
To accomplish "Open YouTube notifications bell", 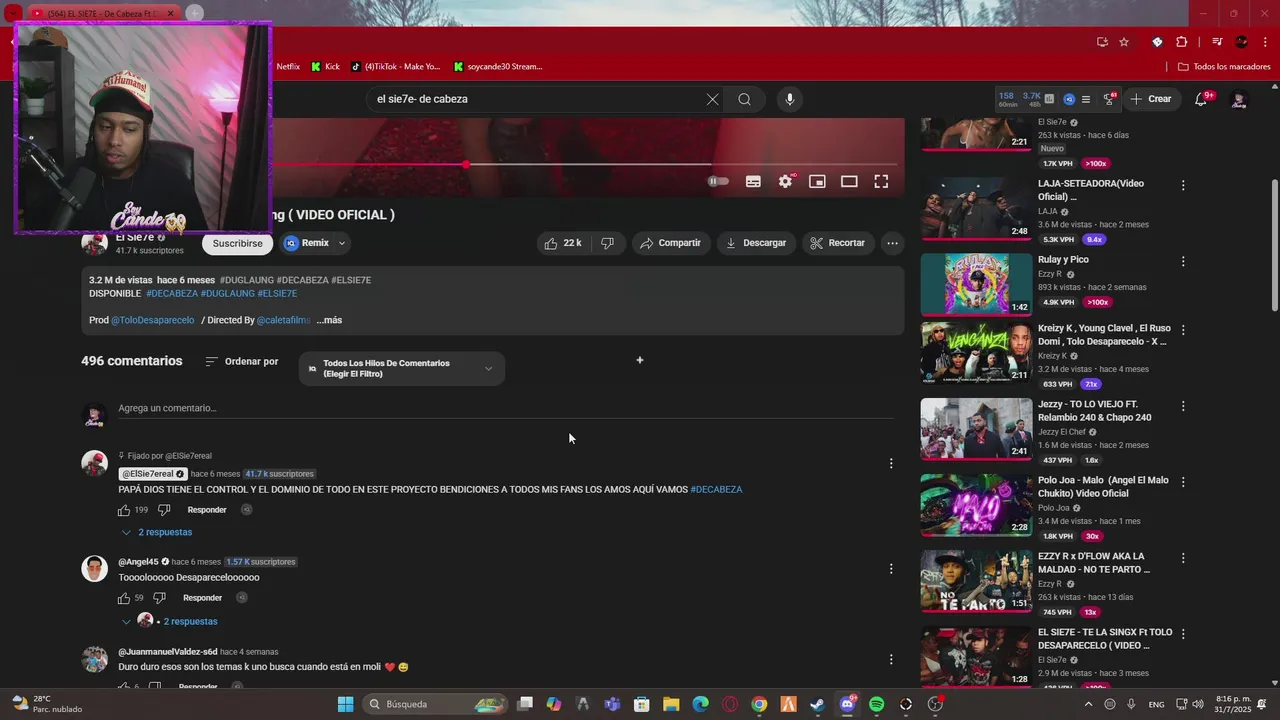I will click(x=1201, y=99).
